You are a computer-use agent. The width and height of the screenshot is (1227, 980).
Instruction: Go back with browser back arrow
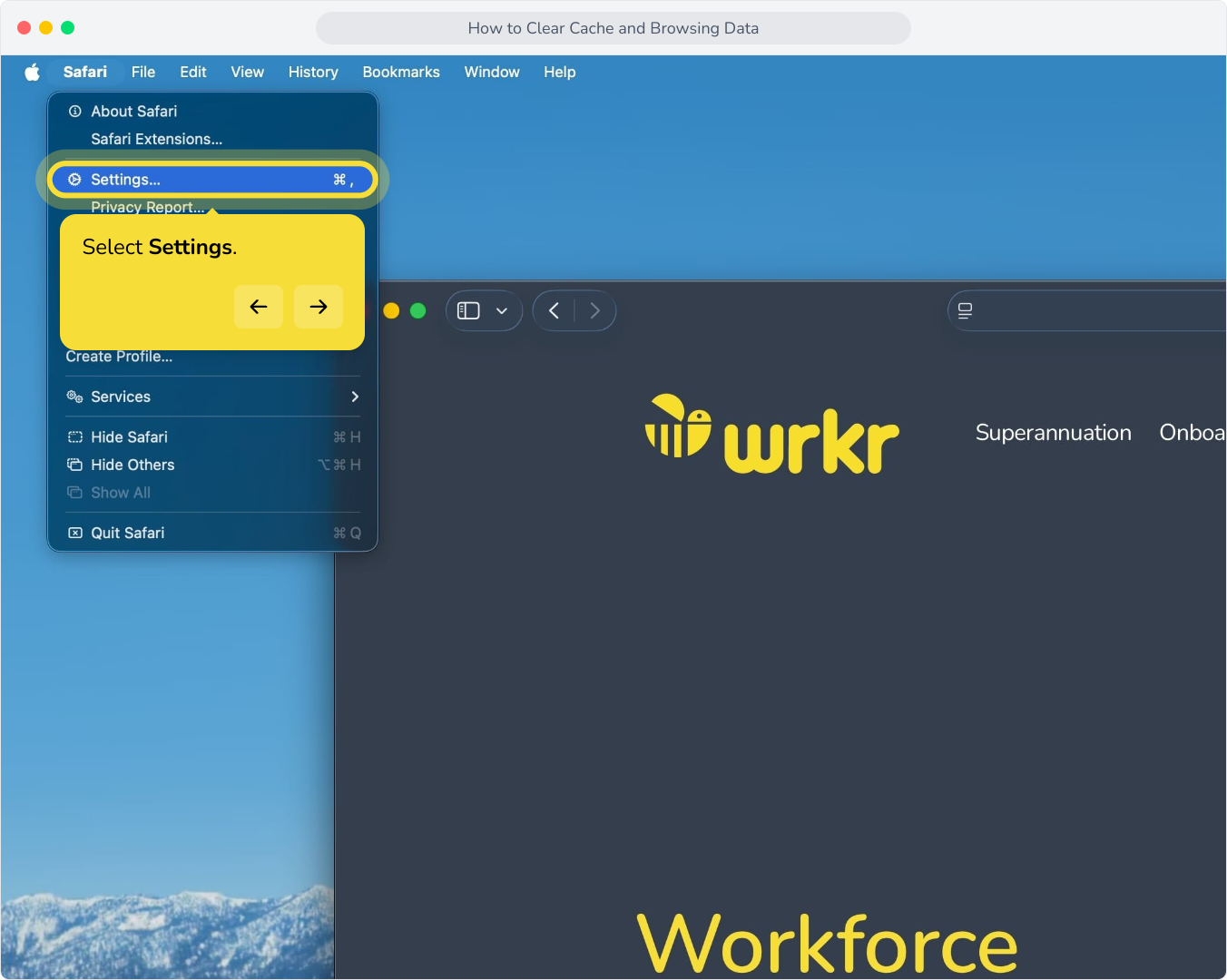[554, 310]
